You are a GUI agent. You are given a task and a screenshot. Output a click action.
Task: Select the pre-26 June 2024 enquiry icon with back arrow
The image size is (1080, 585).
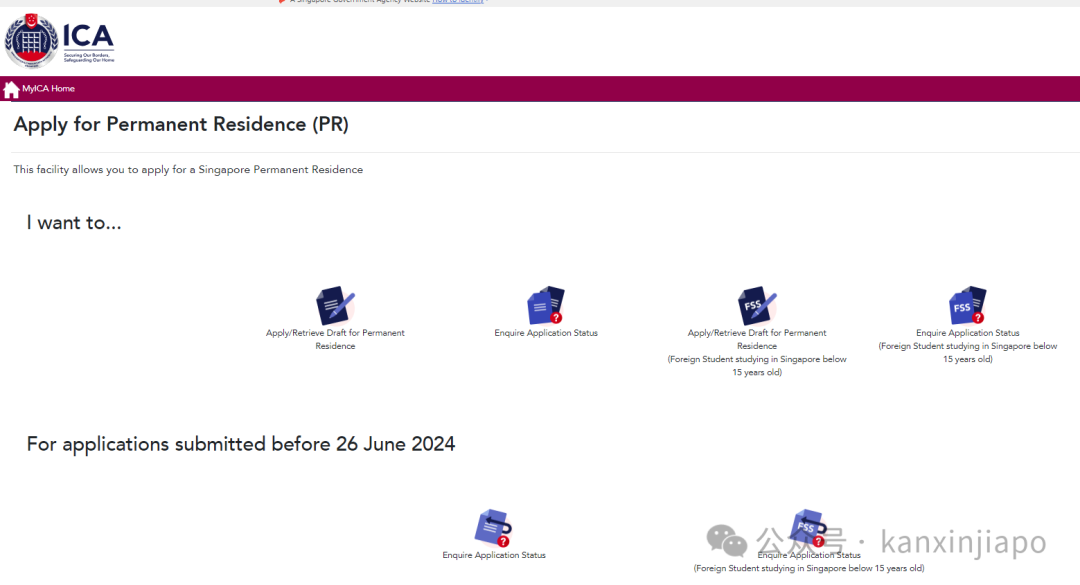click(x=493, y=528)
